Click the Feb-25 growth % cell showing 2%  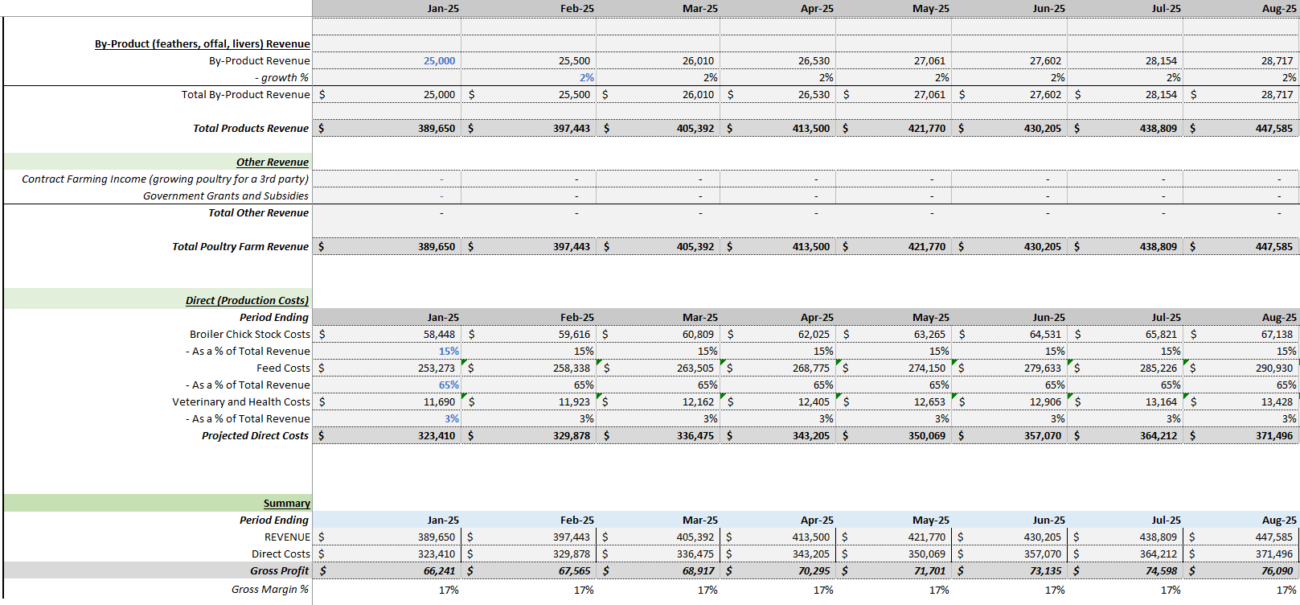(586, 78)
